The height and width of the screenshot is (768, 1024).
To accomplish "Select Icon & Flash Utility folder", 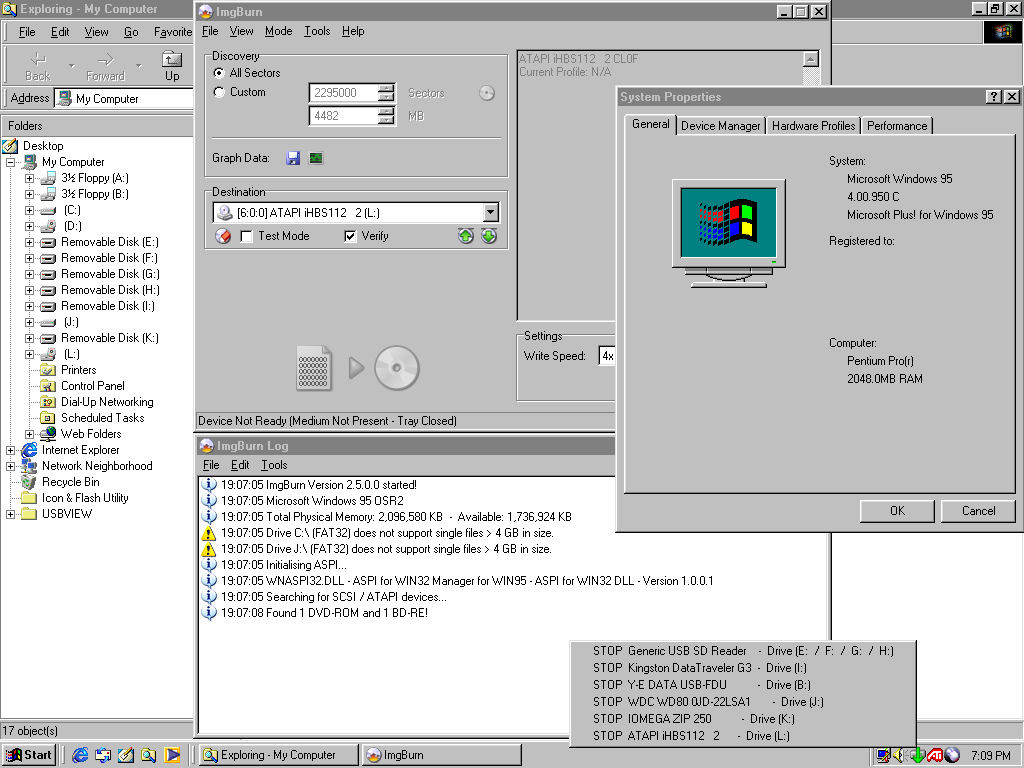I will [x=85, y=498].
